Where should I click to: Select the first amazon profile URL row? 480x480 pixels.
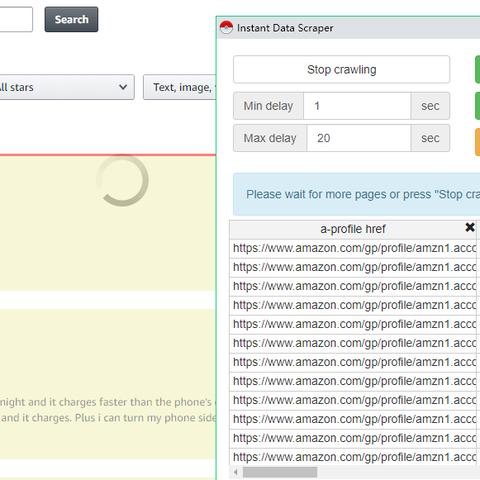[x=353, y=248]
